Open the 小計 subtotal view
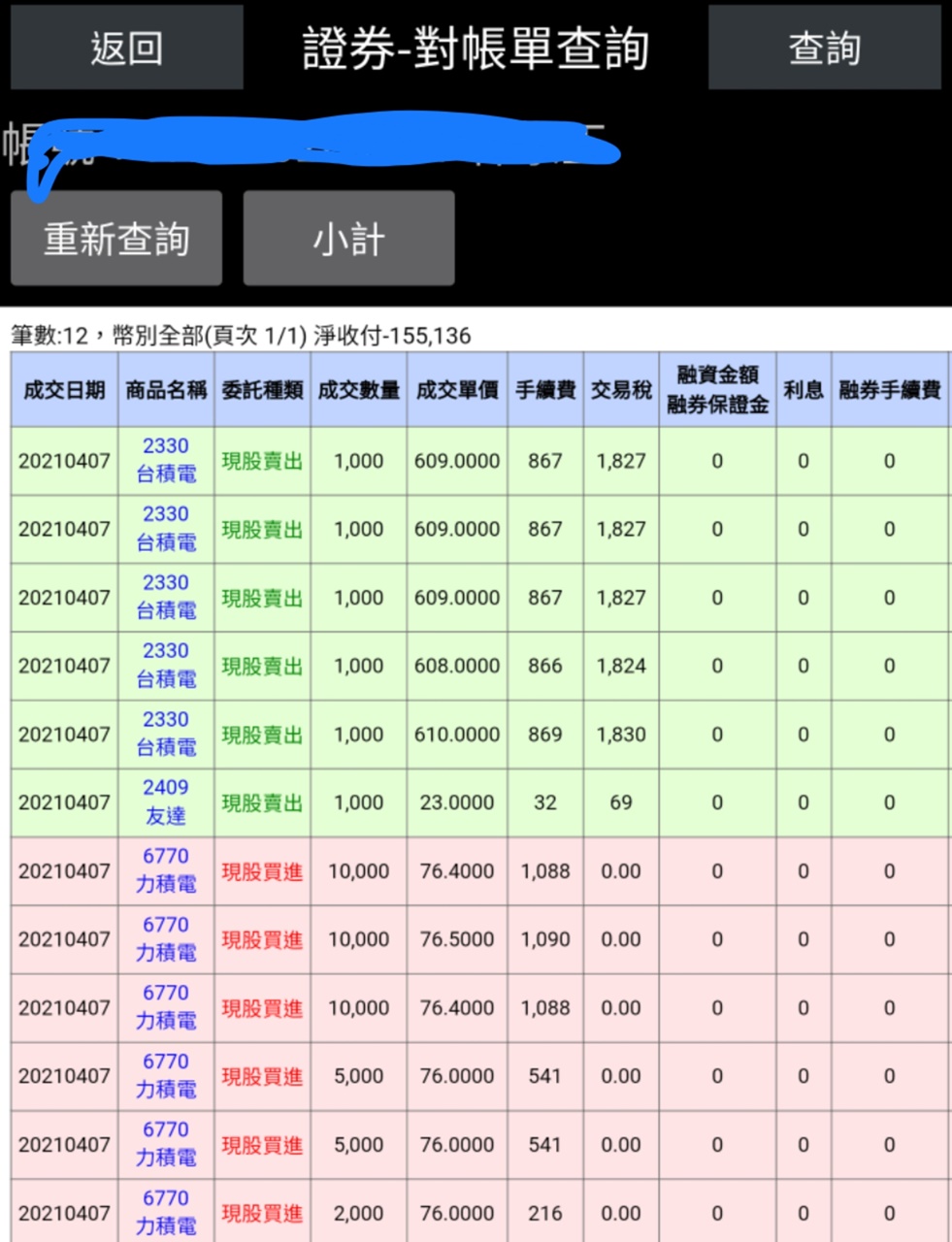Screen dimensions: 952x1242 pos(348,238)
